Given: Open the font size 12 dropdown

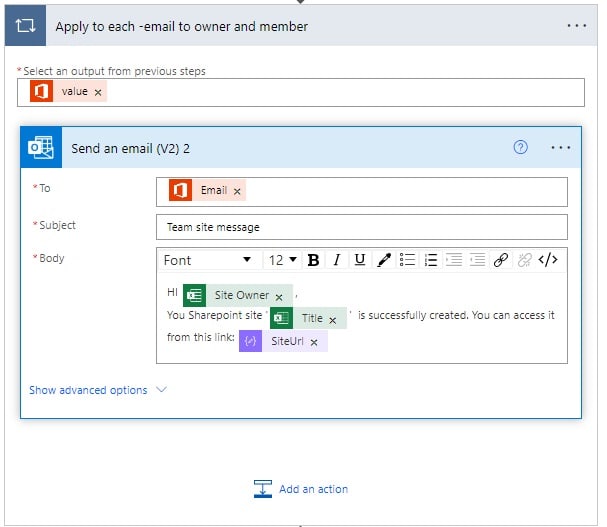Looking at the screenshot, I should coord(283,260).
